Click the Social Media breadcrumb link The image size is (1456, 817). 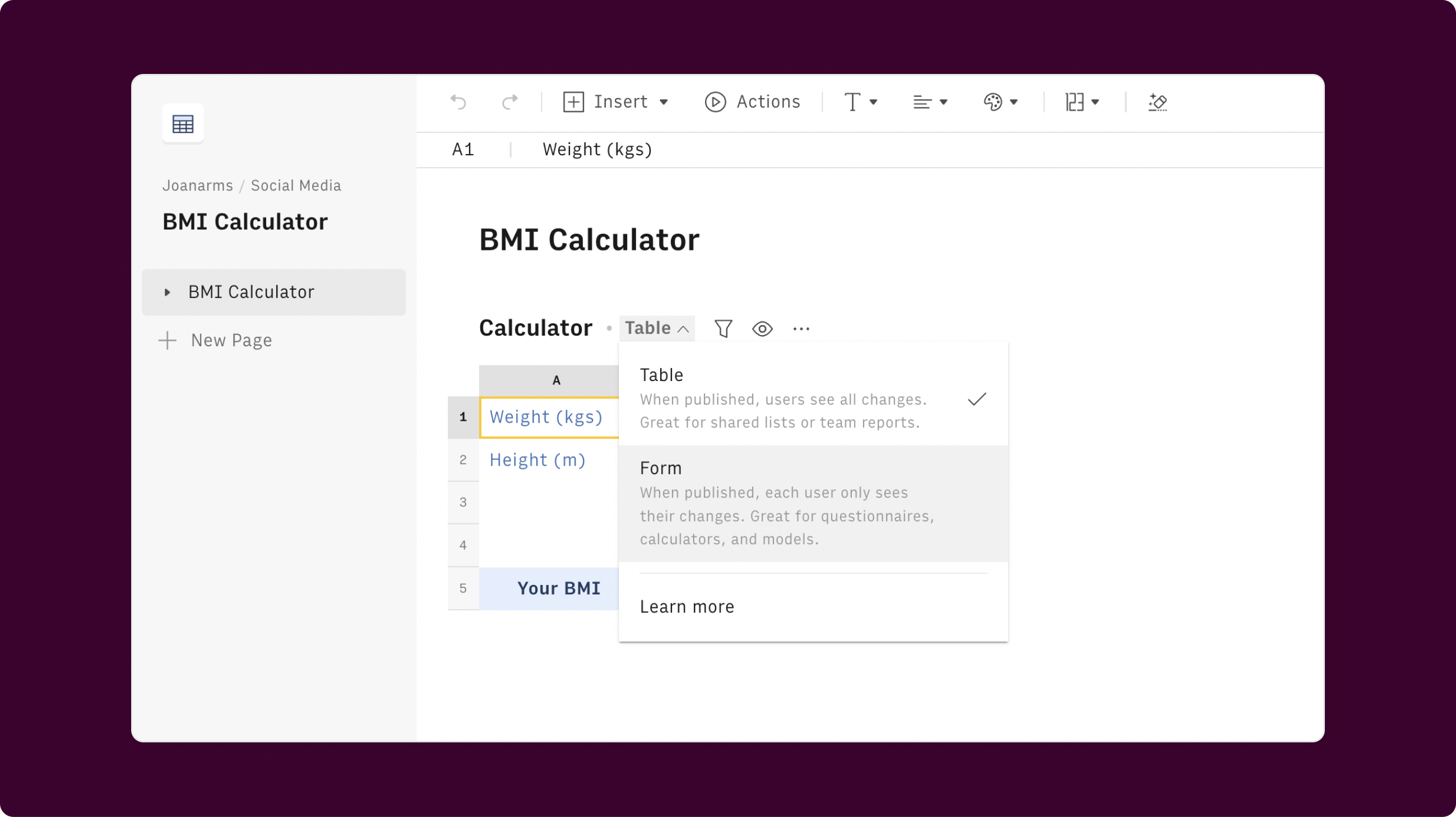[x=295, y=185]
